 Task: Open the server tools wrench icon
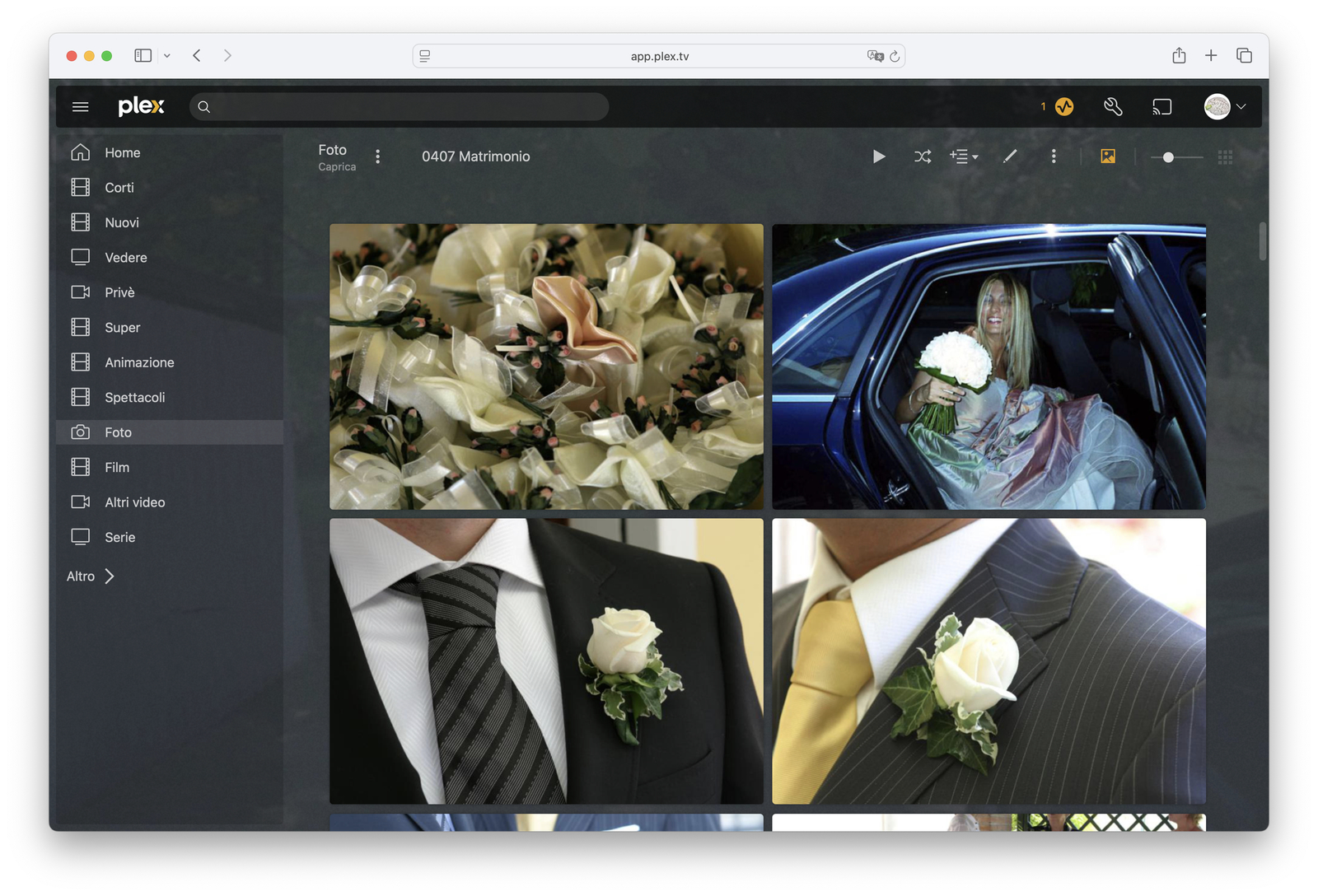pos(1113,106)
